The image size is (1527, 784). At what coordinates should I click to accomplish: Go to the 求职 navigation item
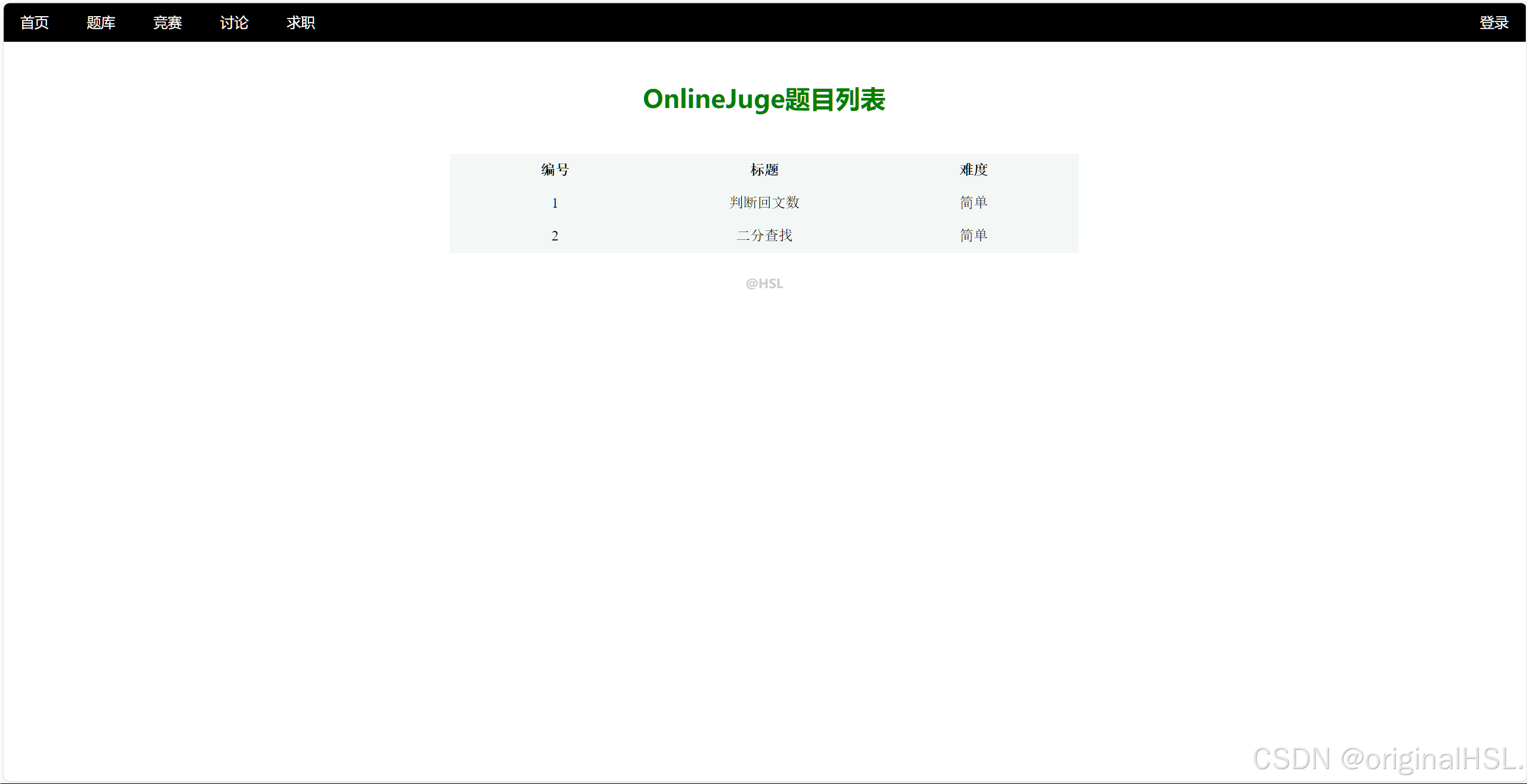coord(301,23)
